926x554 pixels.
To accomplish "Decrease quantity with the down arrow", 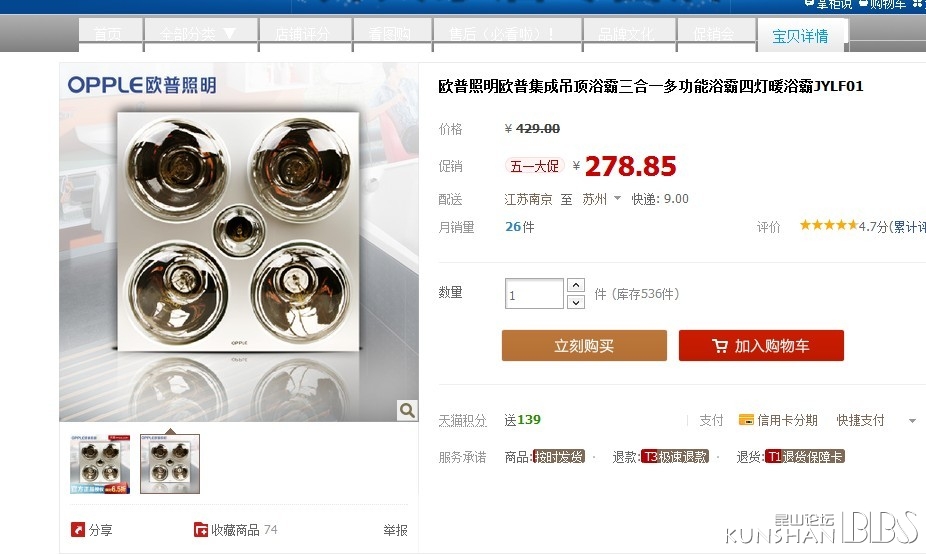I will [x=576, y=302].
